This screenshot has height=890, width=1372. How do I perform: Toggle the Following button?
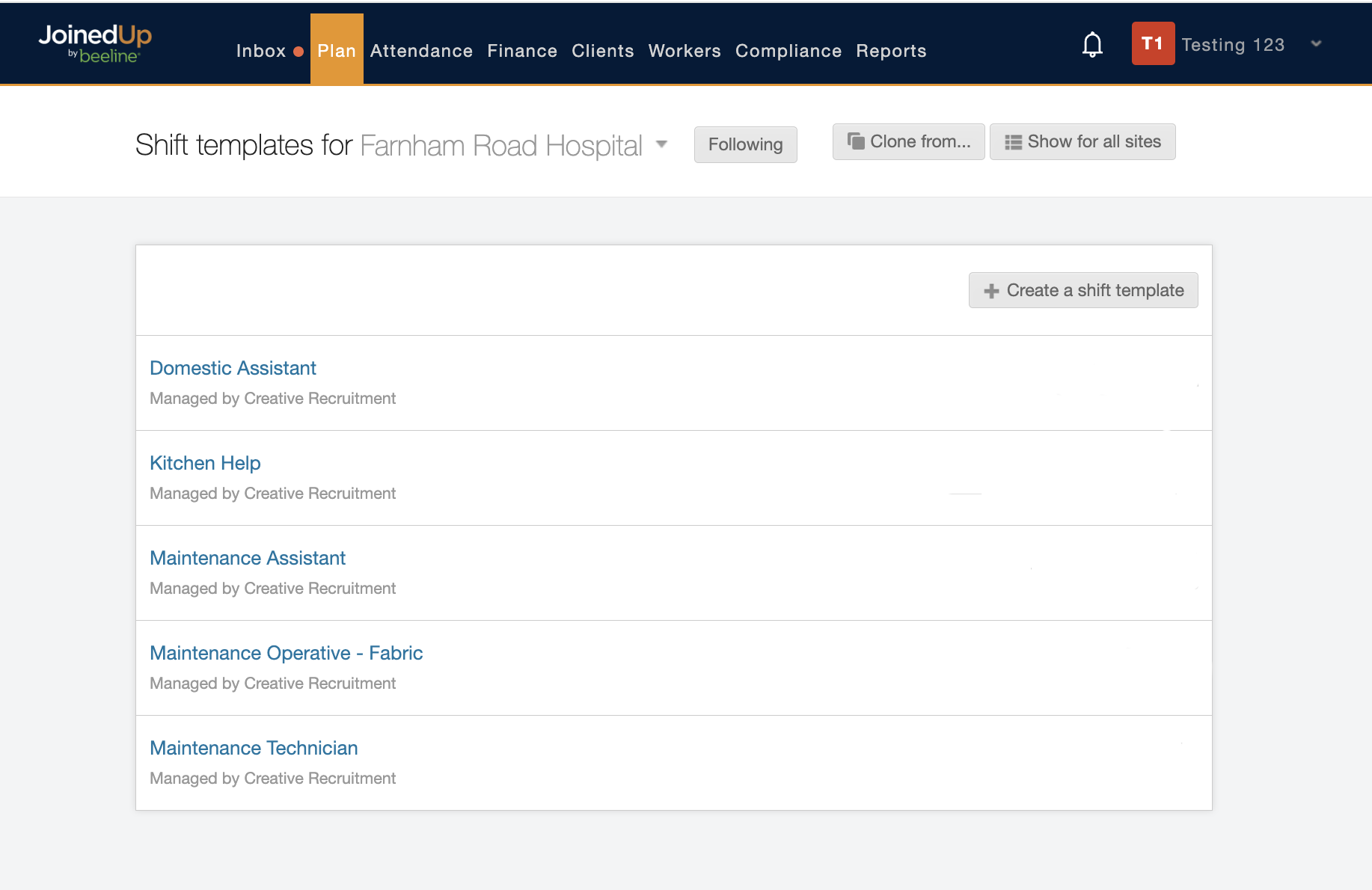[745, 144]
